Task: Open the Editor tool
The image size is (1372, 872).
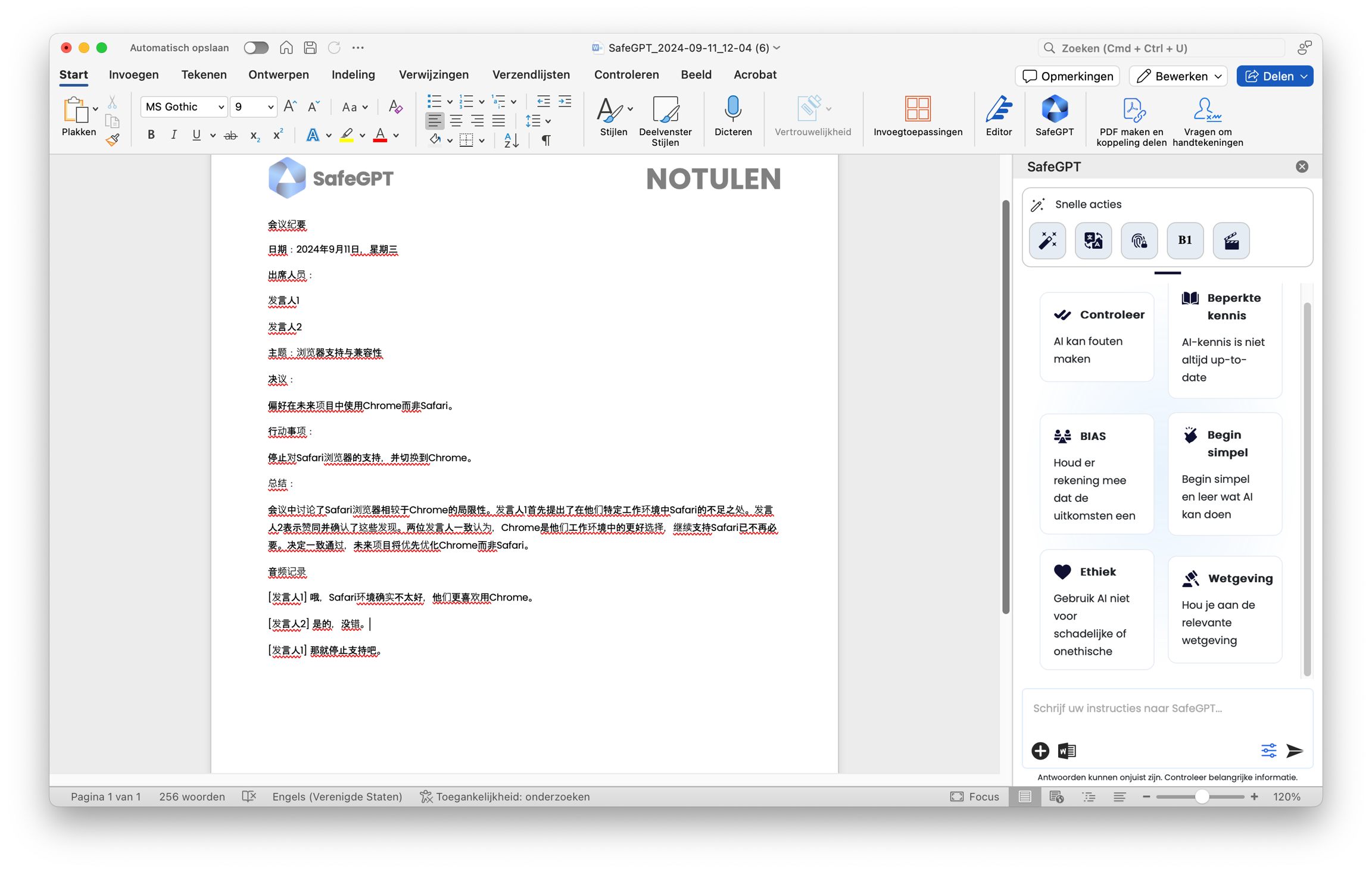Action: tap(999, 111)
